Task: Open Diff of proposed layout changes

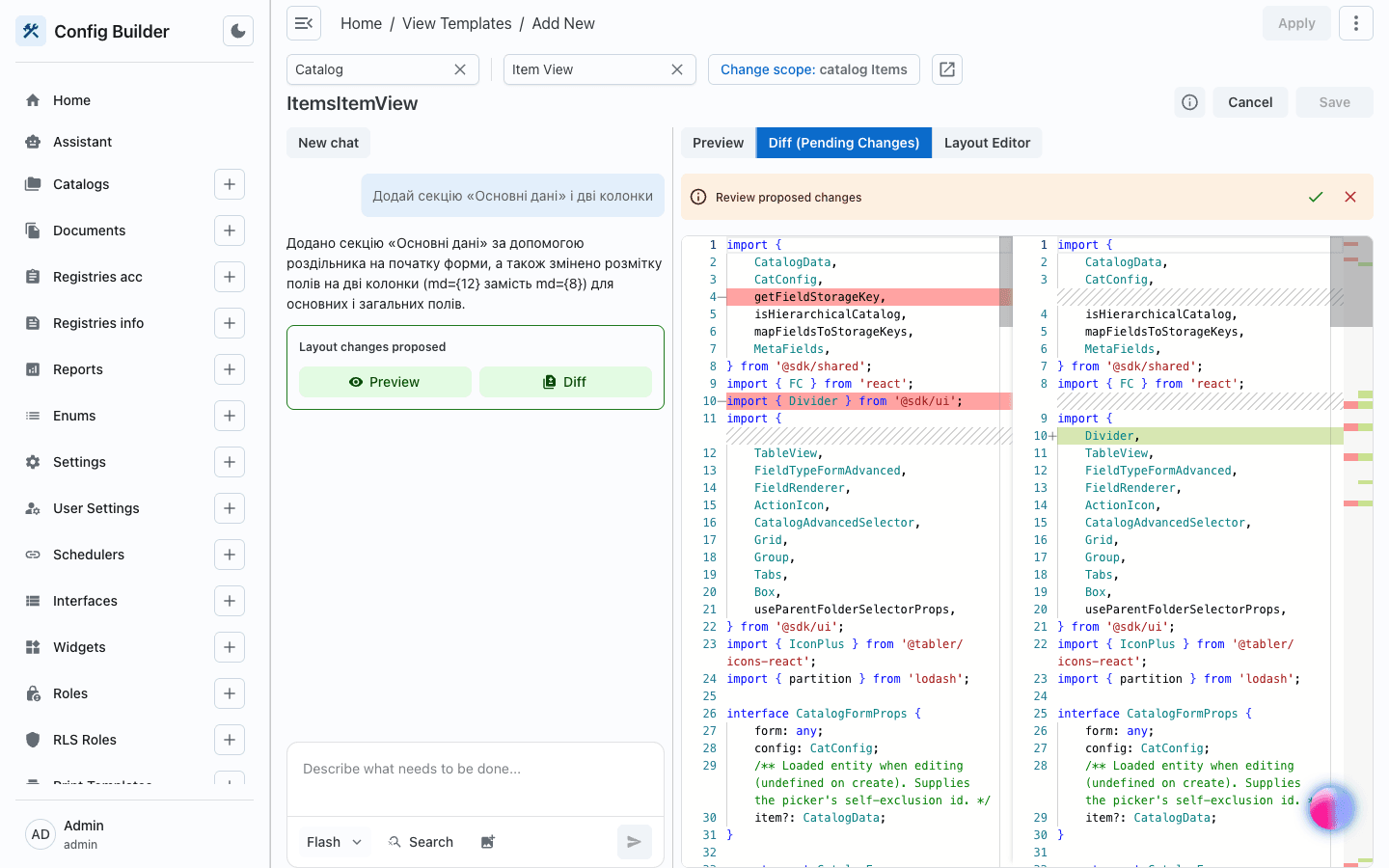Action: click(565, 382)
